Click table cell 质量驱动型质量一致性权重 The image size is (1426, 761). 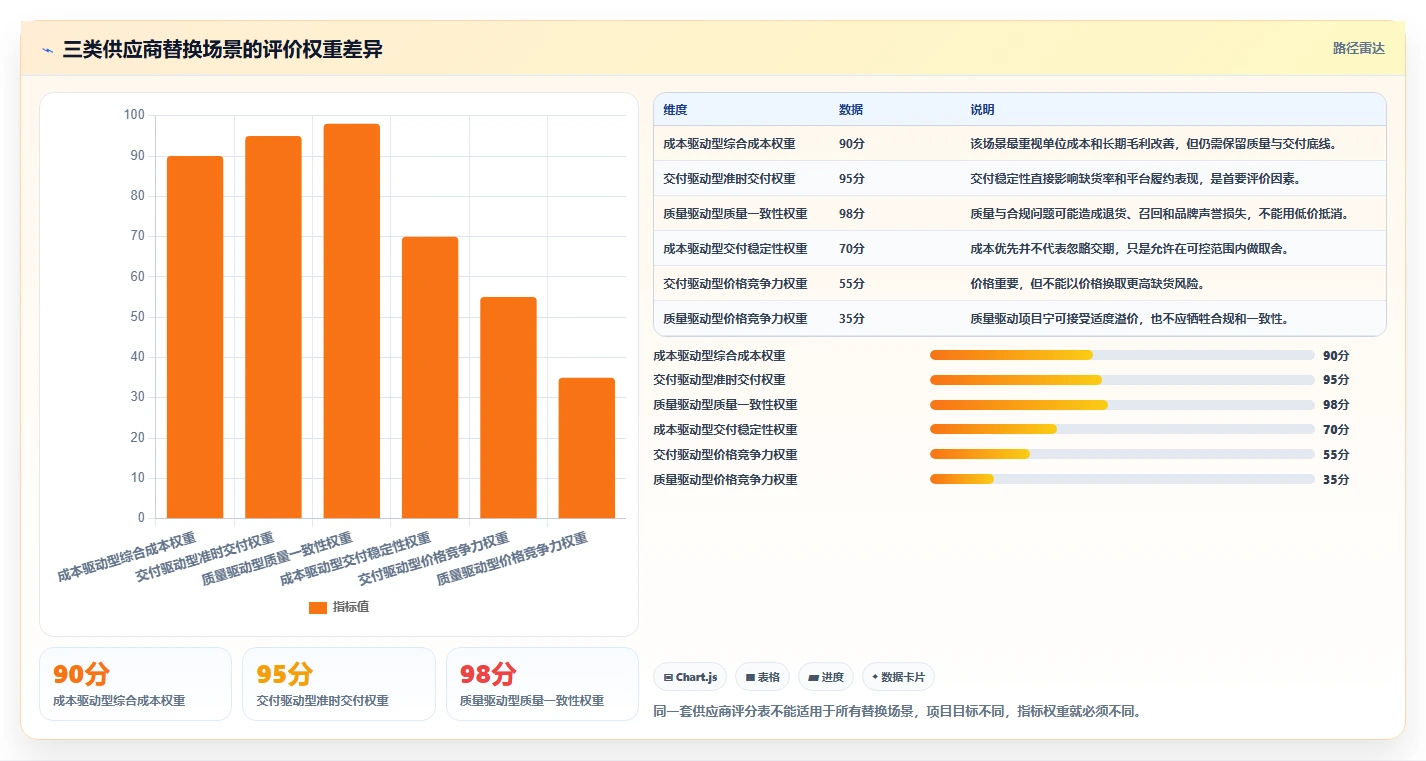click(x=735, y=214)
